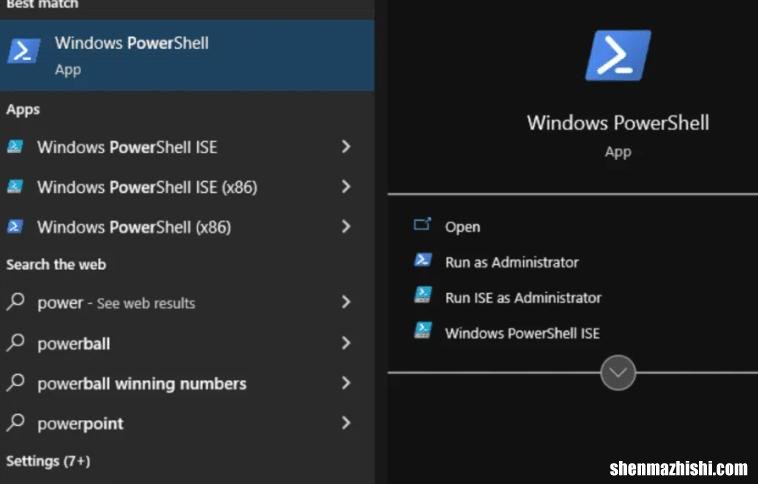Viewport: 758px width, 484px height.
Task: Click the search icon next to power
Action: tap(16, 301)
